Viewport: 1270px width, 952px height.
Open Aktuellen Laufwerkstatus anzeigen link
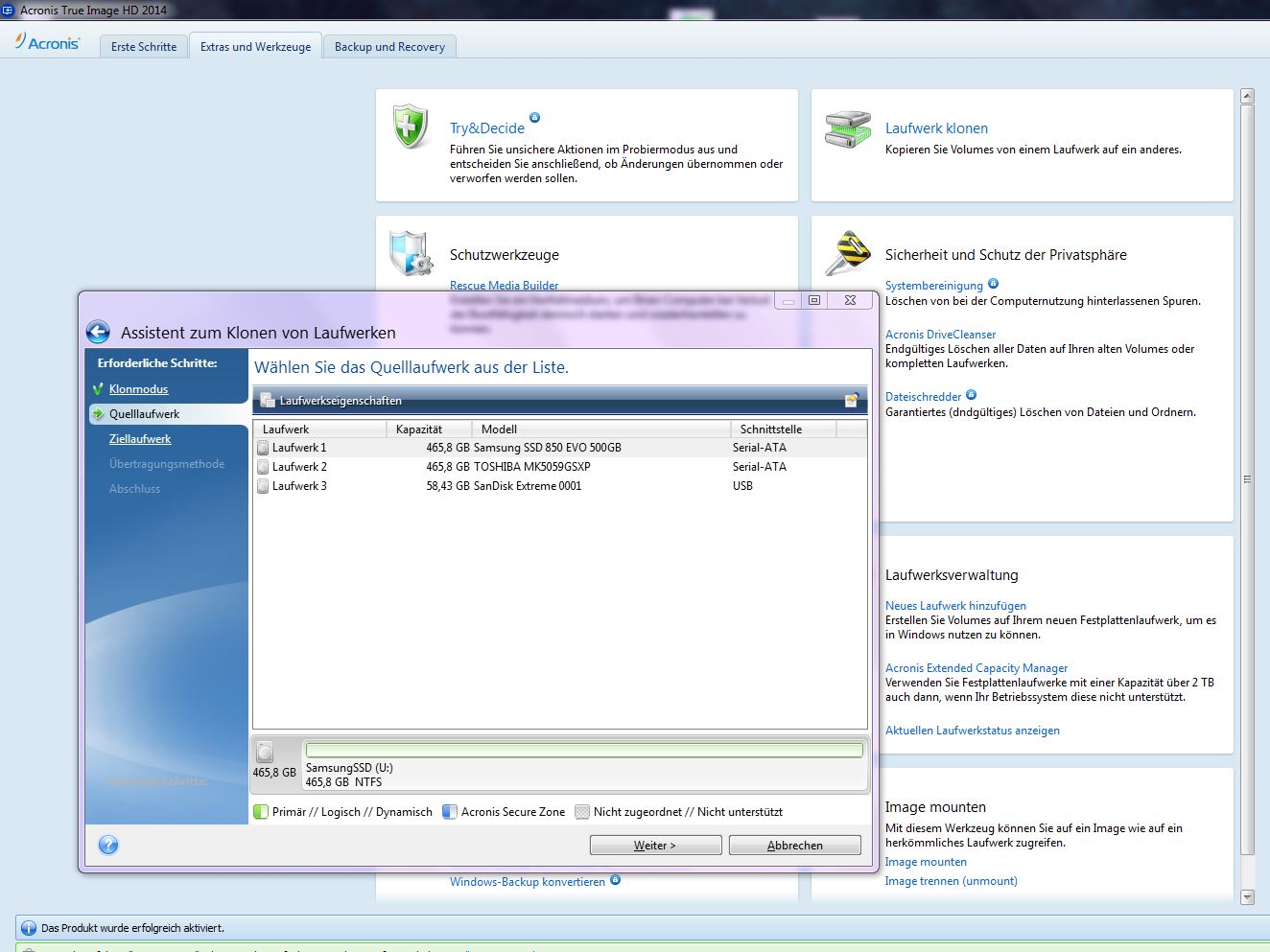tap(973, 731)
